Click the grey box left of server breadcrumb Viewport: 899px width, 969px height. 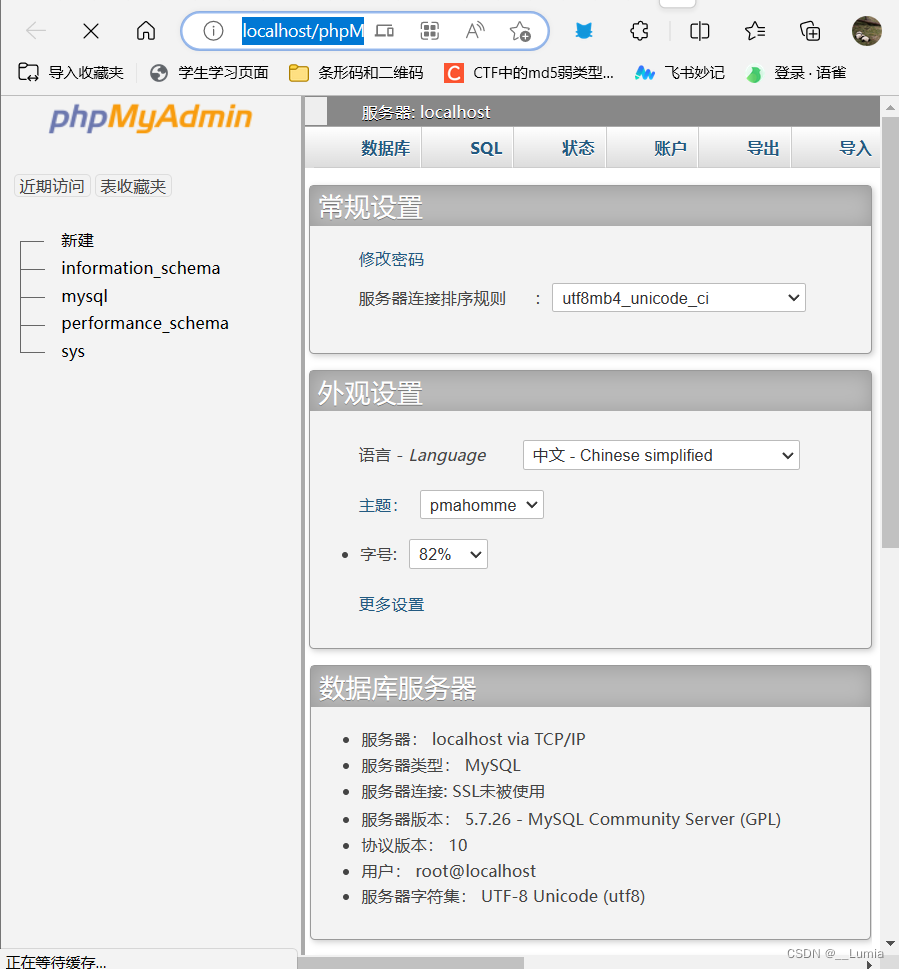[316, 112]
